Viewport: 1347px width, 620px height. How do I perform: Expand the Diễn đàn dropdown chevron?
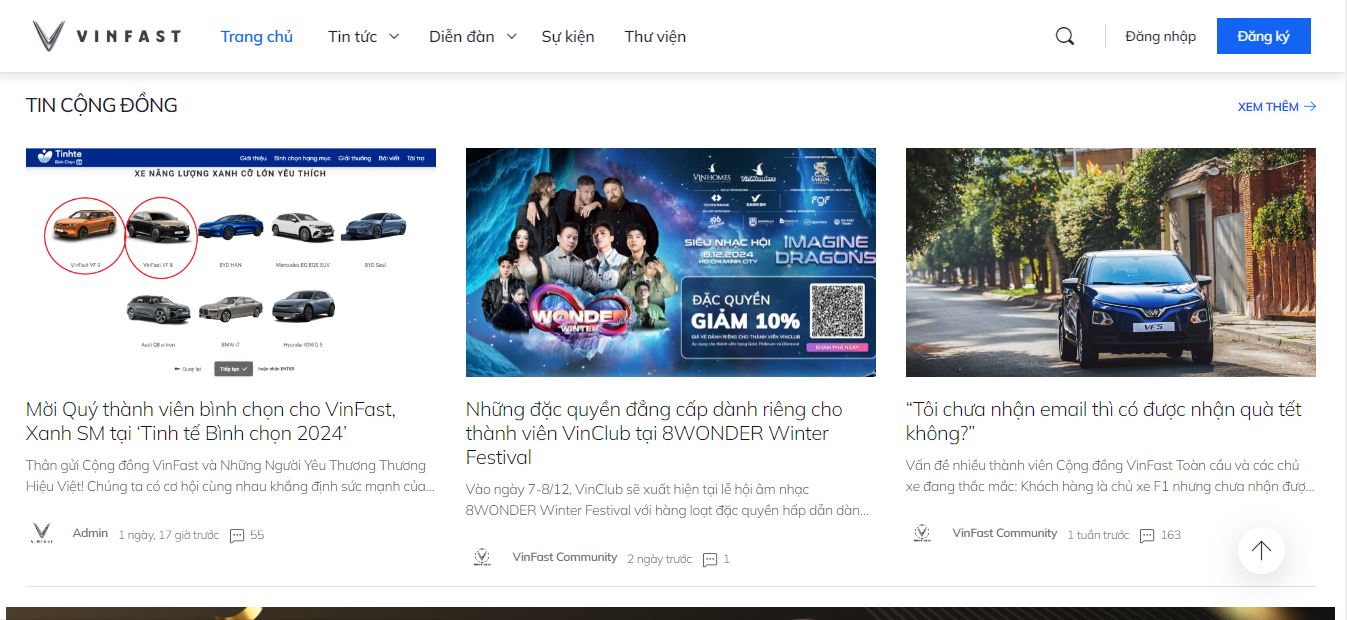(511, 36)
